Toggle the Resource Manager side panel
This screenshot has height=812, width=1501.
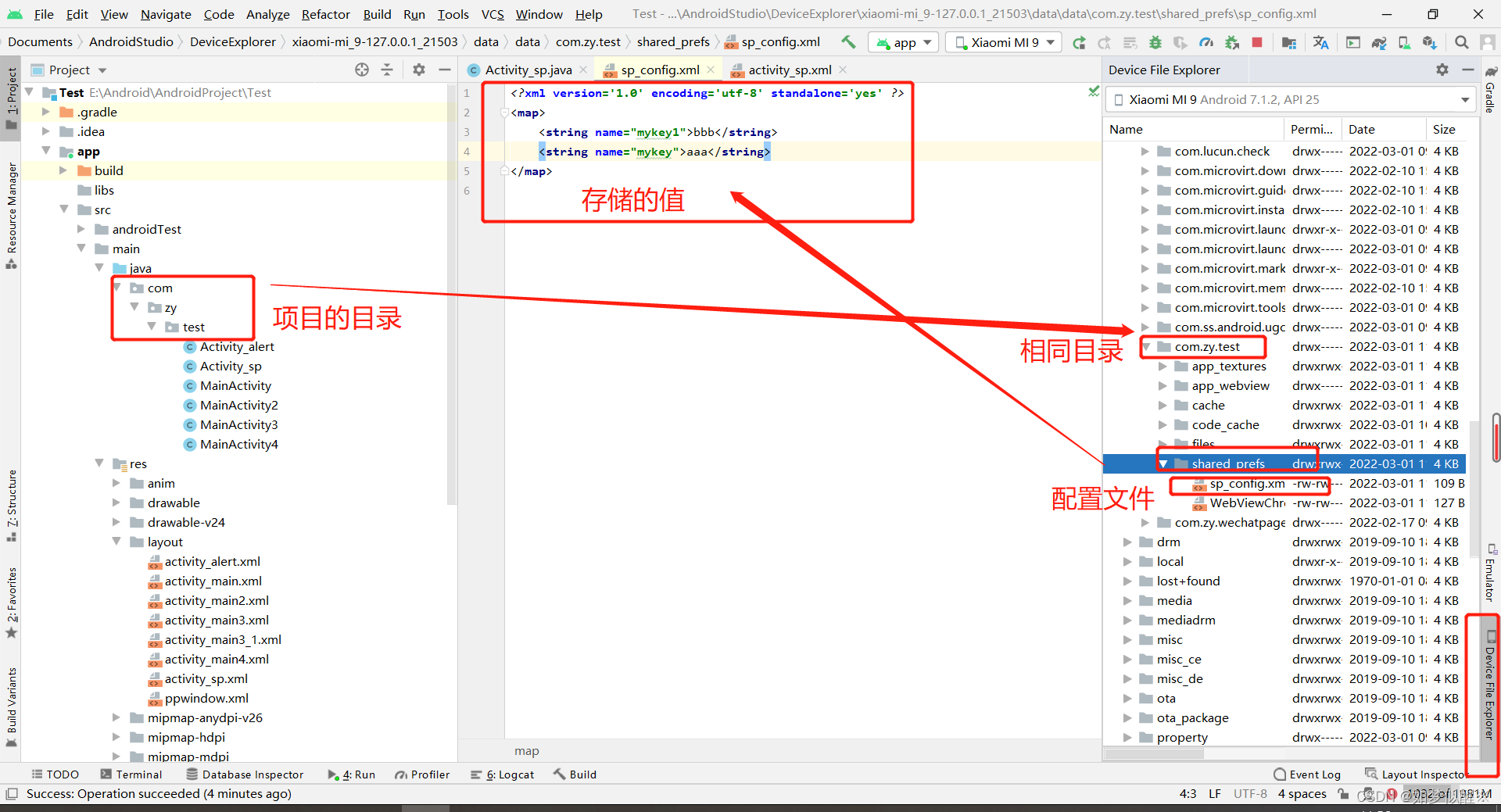[x=12, y=216]
